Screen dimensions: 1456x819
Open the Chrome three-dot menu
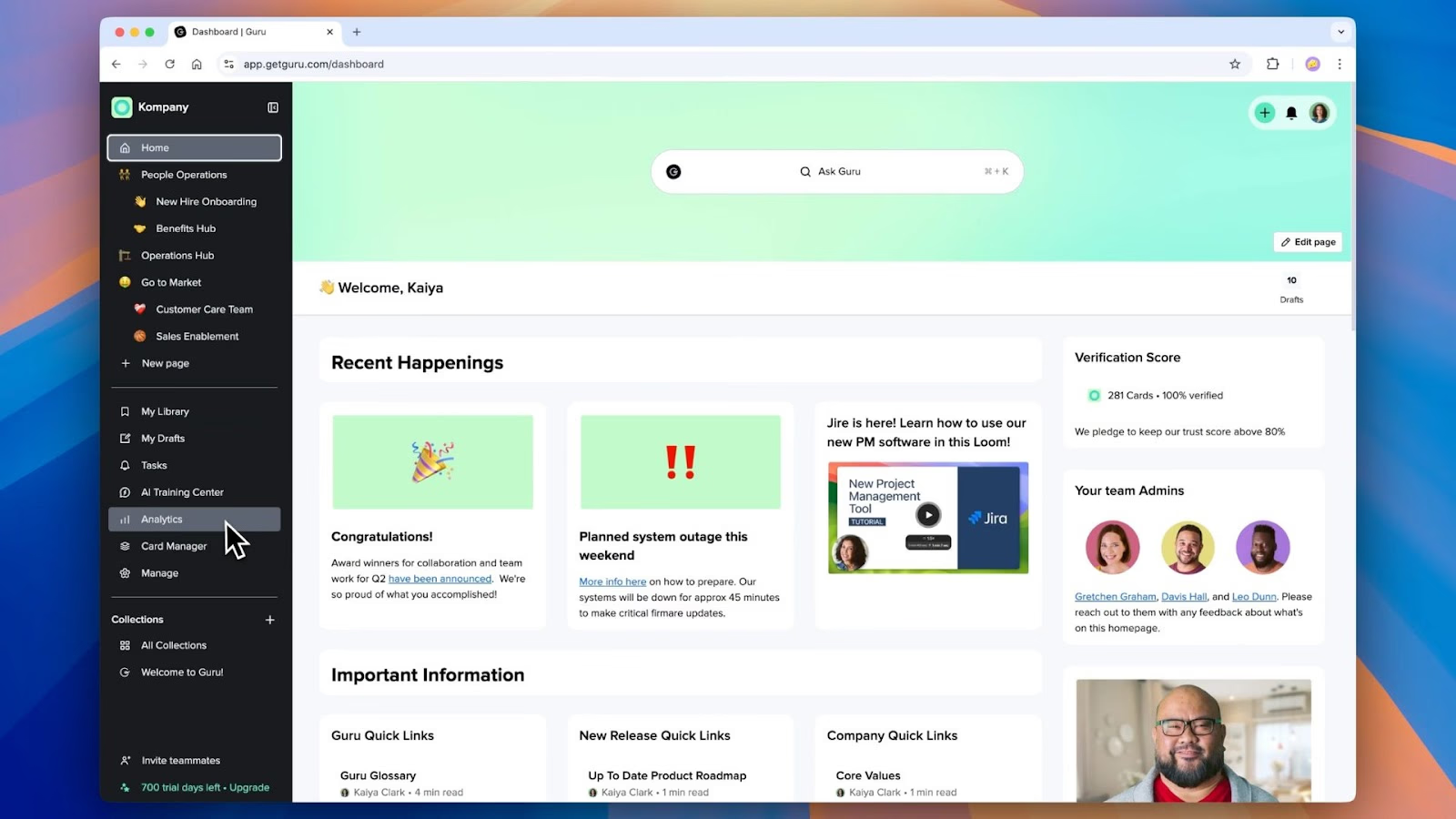click(1340, 64)
